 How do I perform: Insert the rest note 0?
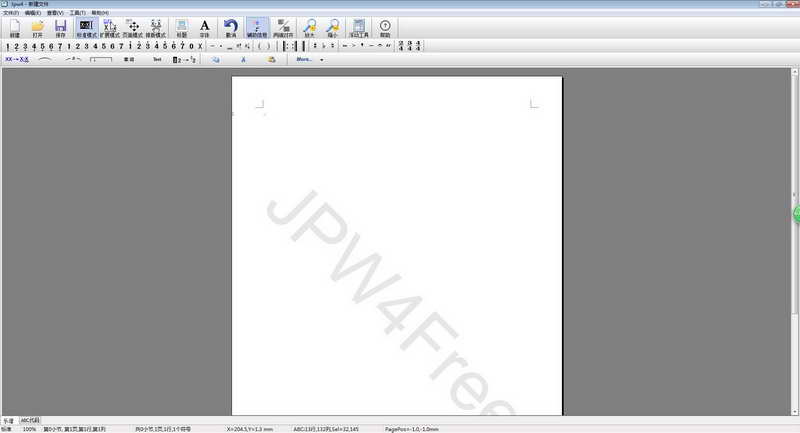(191, 46)
